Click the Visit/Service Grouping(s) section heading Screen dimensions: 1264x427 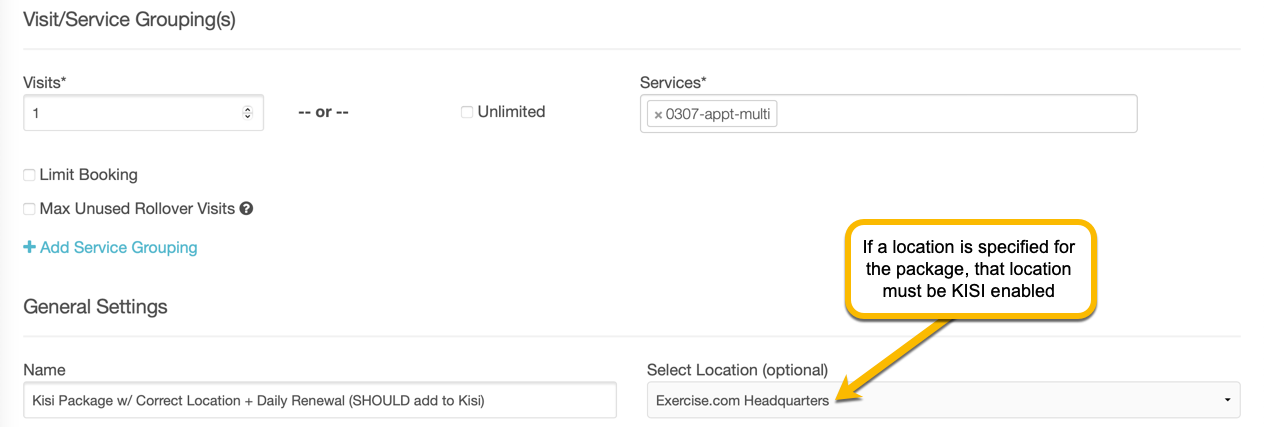129,19
